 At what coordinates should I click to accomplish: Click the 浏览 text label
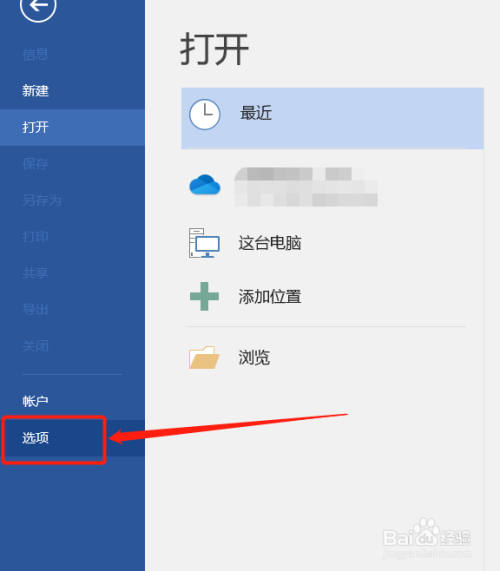[x=254, y=358]
